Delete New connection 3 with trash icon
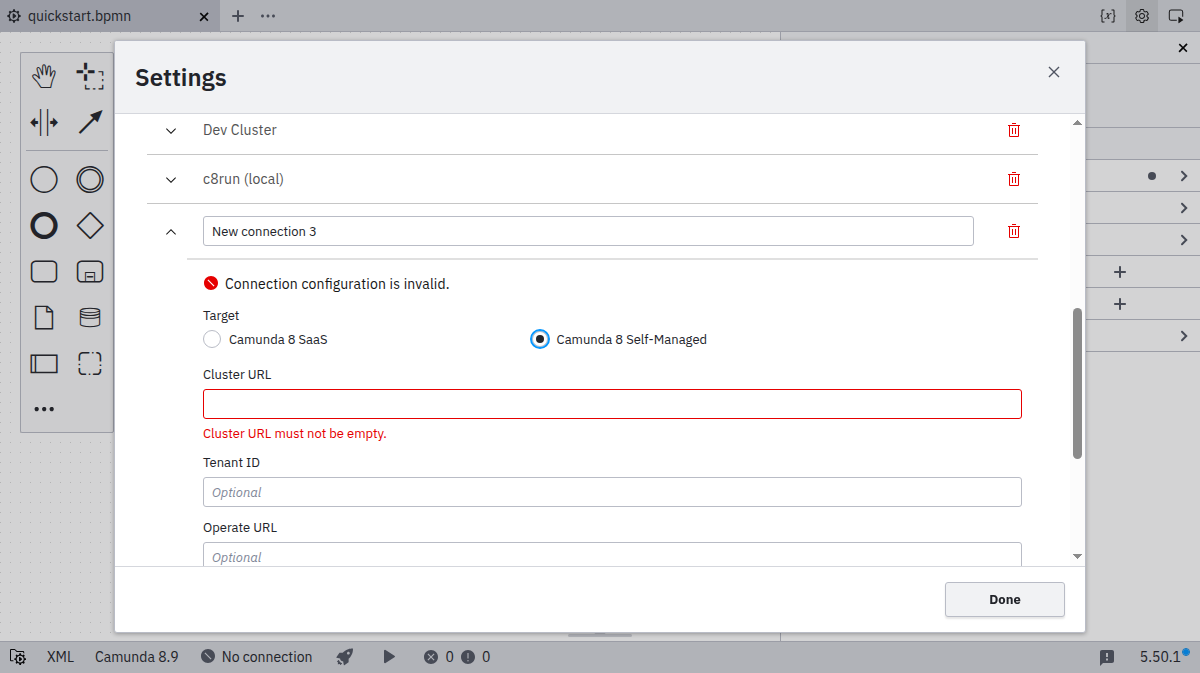Screen dimensions: 1200x673 [x=1014, y=231]
